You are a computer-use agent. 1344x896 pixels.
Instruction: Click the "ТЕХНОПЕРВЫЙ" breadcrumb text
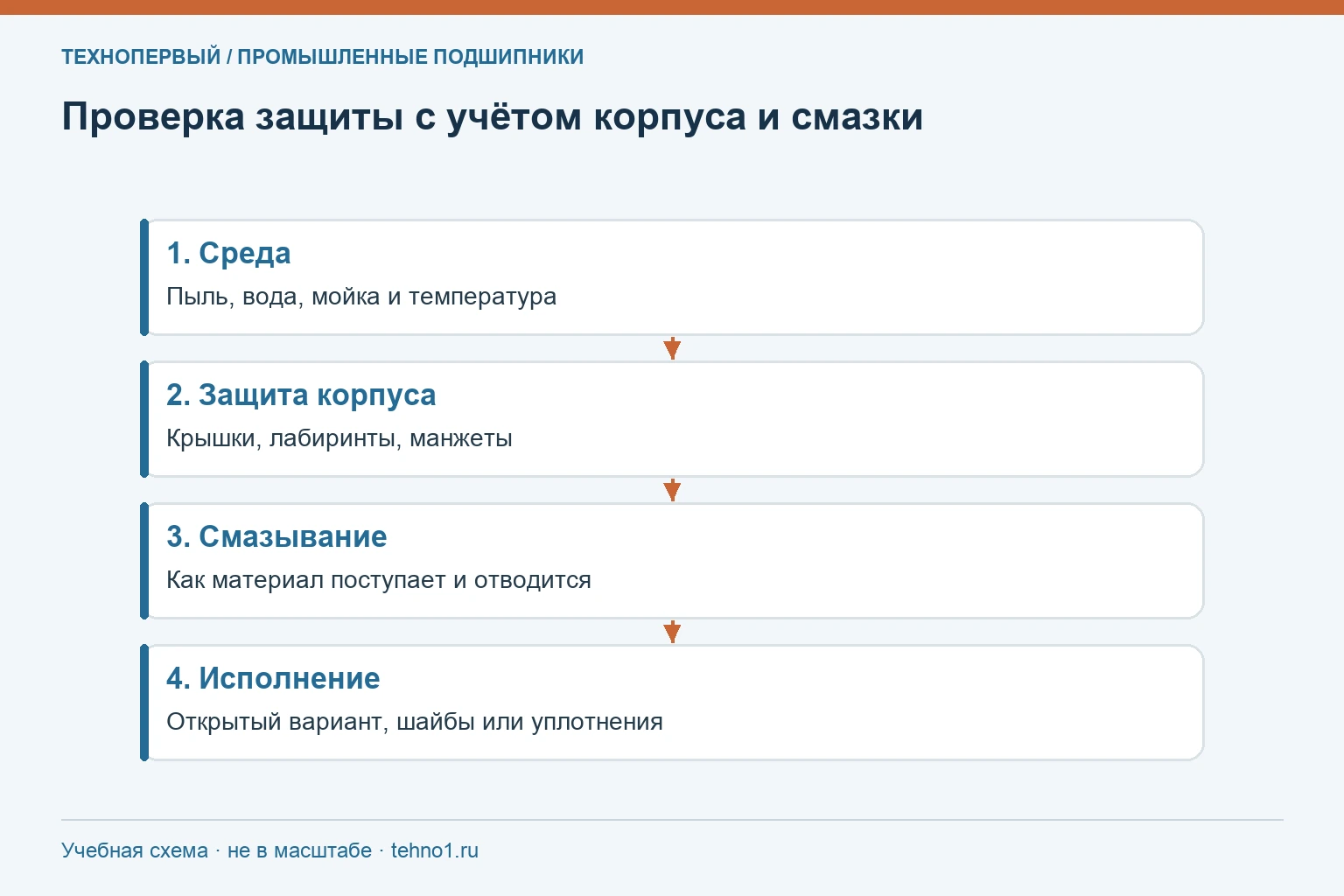coord(141,57)
